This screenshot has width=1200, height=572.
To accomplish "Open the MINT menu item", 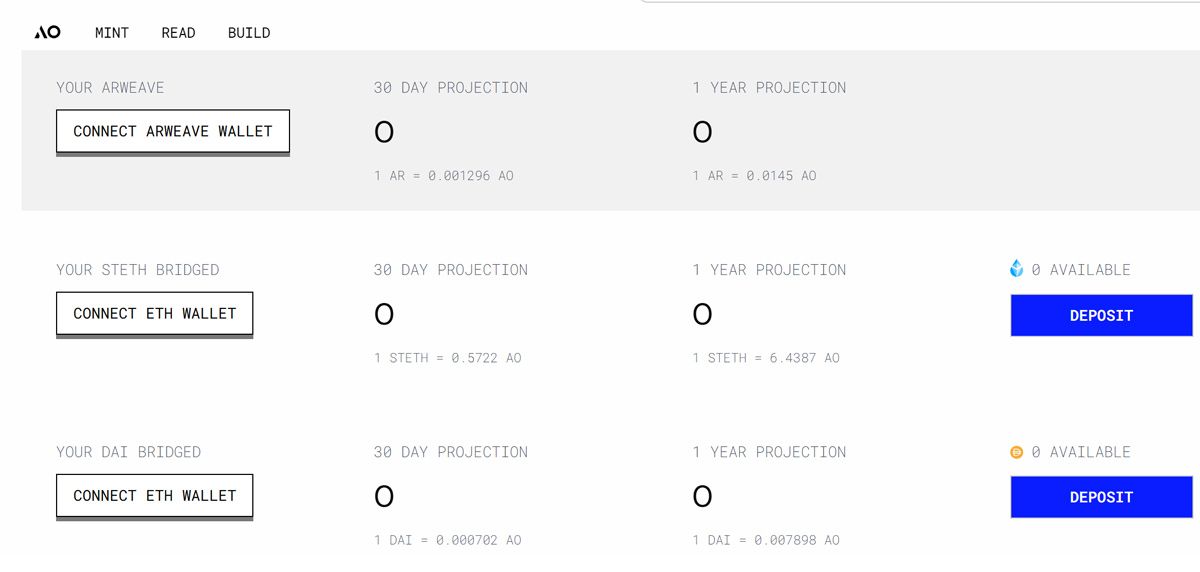I will click(x=112, y=33).
